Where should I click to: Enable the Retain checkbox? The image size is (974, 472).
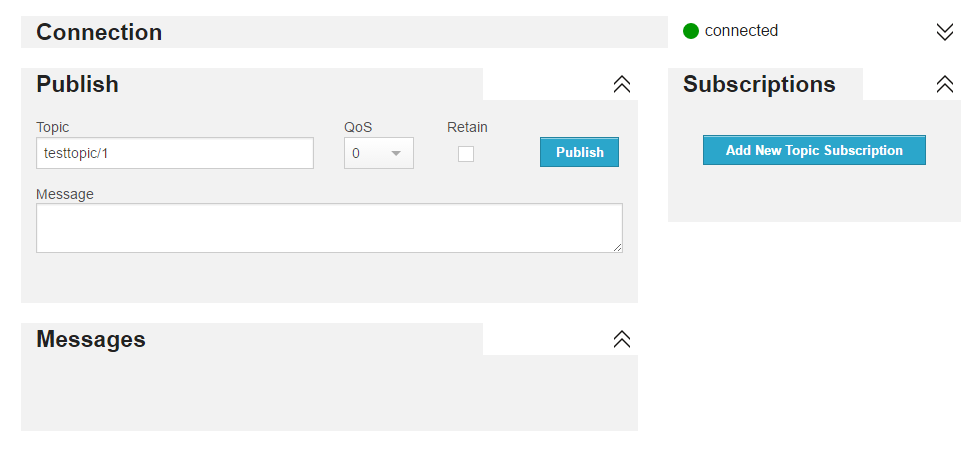(466, 154)
